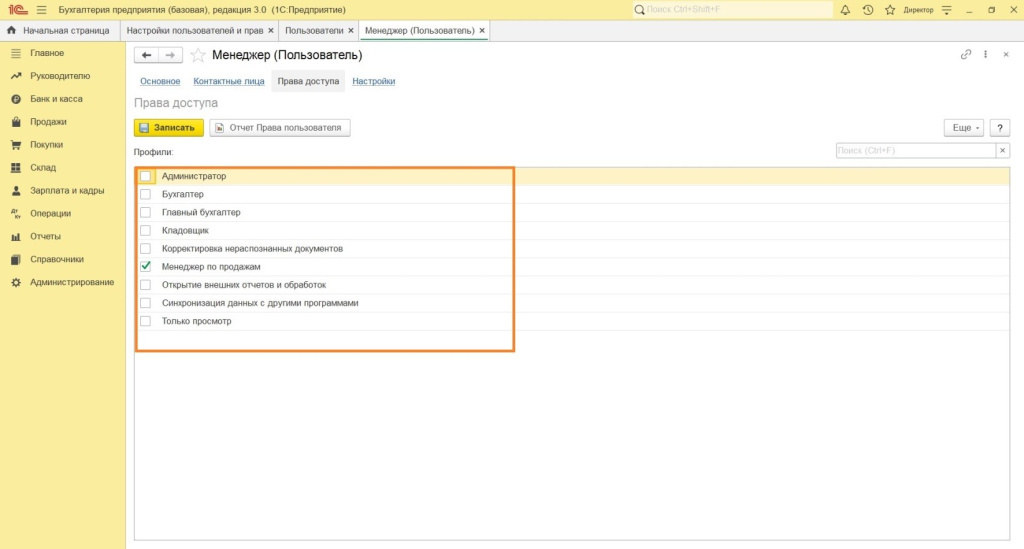Screen dimensions: 1024x549
Task: Add Менеджер form to favorites star
Action: coord(198,55)
